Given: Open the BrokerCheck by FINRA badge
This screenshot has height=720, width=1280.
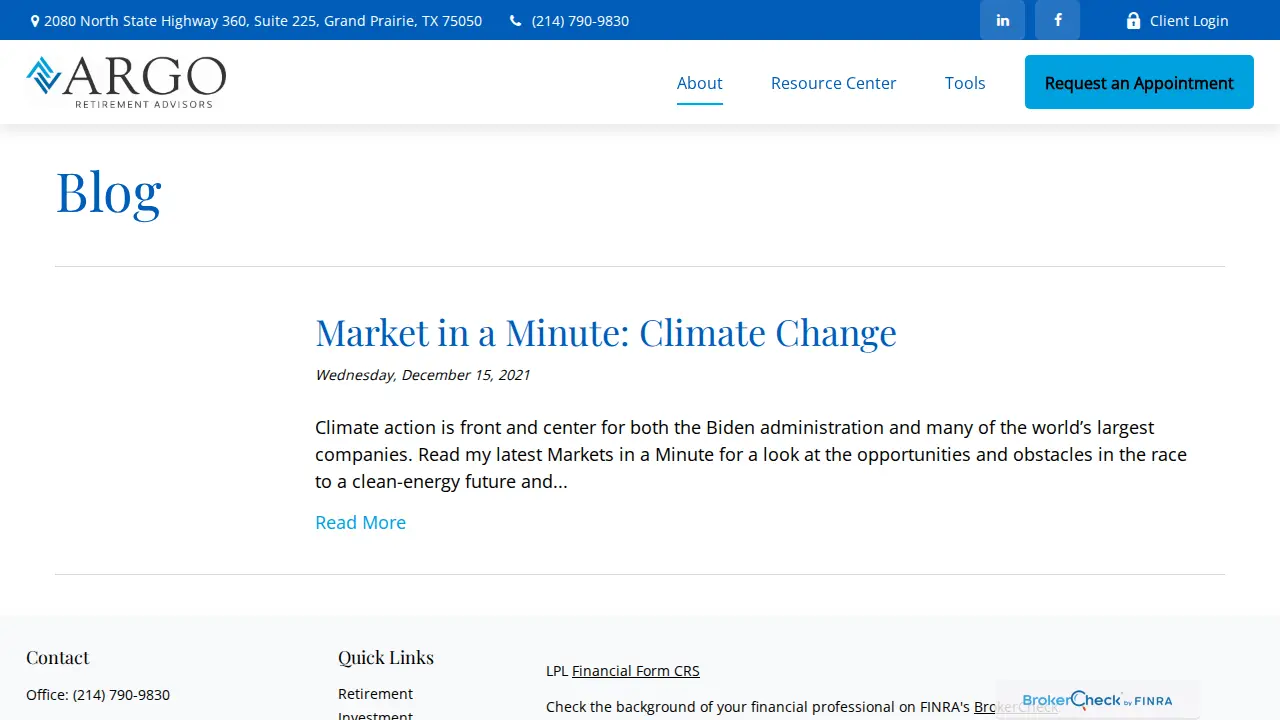Looking at the screenshot, I should (1097, 700).
